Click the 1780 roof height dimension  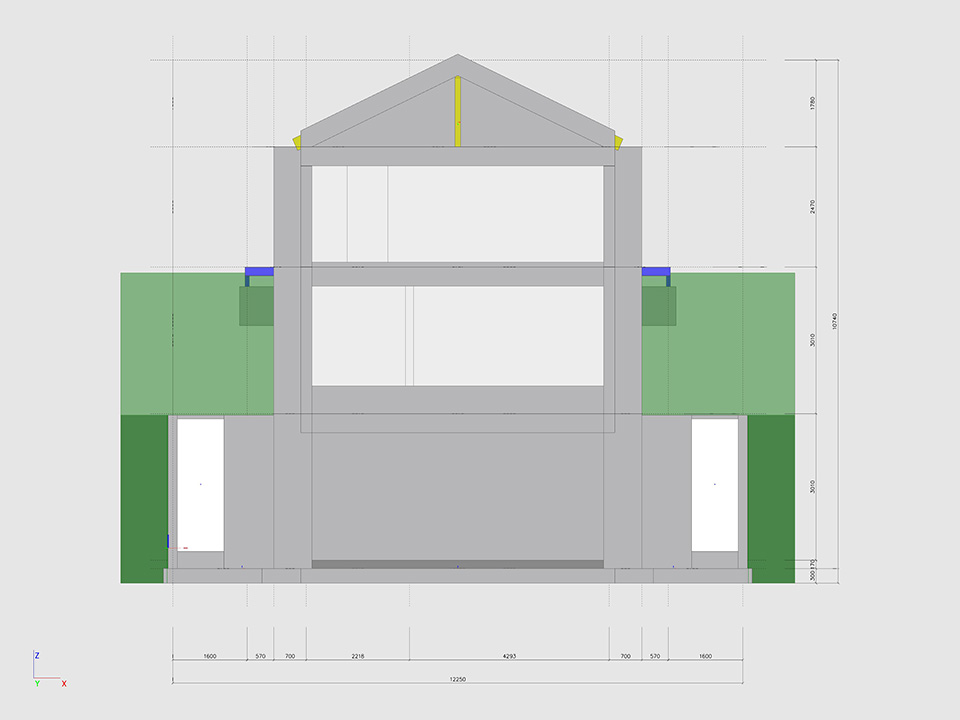(813, 103)
